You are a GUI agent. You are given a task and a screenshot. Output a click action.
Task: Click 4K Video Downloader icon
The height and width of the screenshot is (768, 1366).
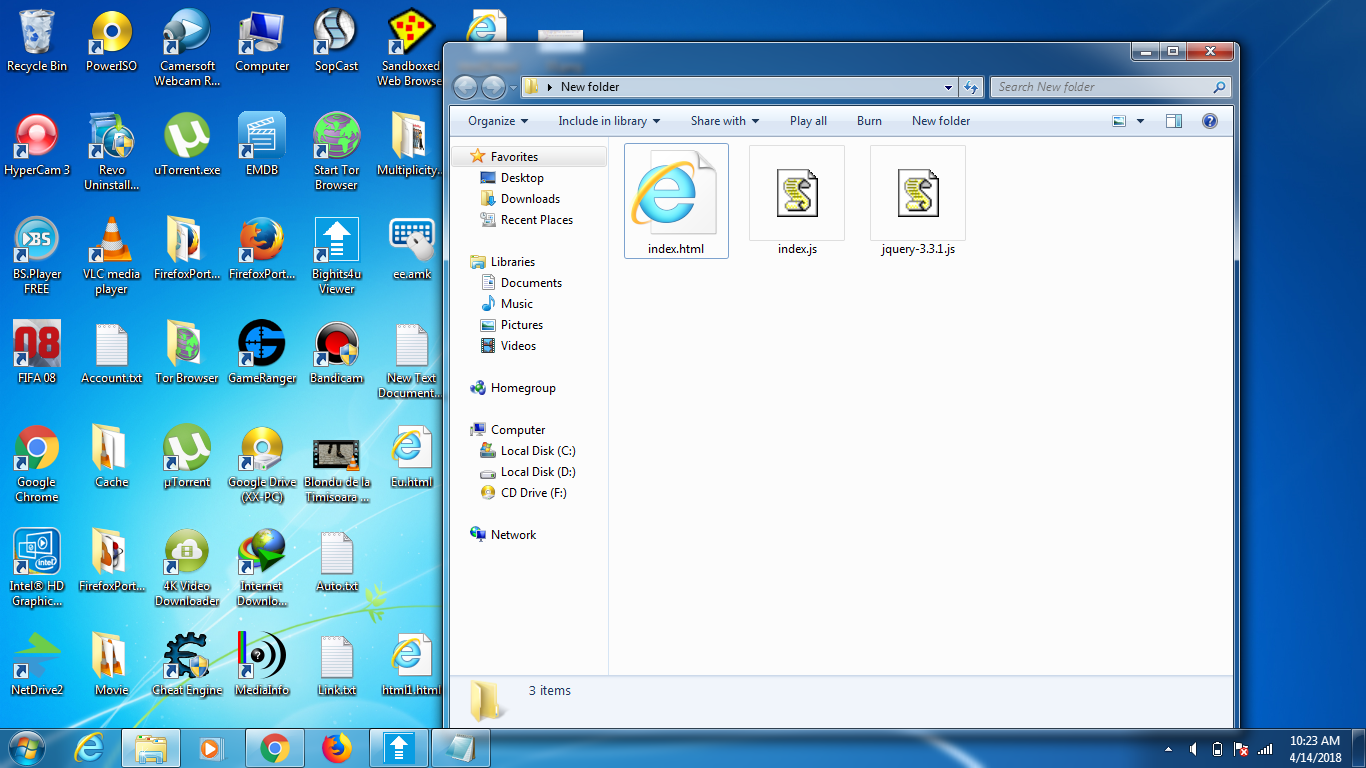click(187, 568)
